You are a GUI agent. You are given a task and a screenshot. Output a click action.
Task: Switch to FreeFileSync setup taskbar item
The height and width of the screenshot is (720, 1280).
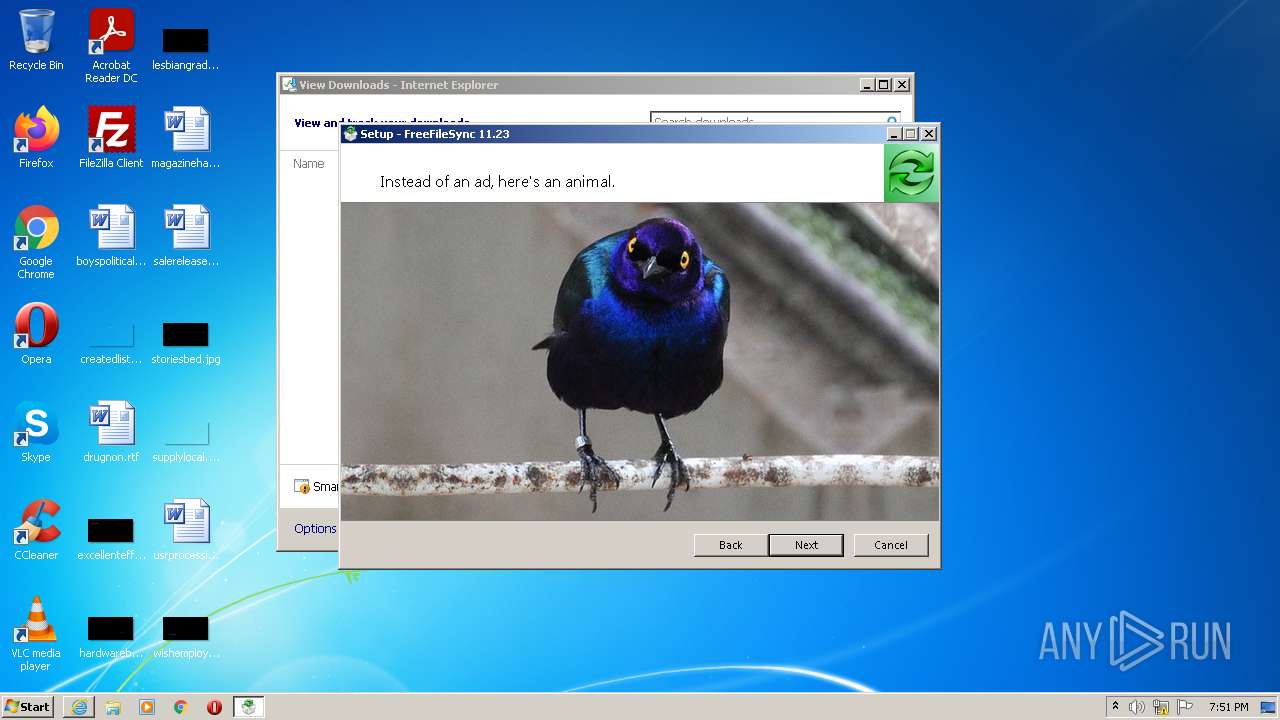coord(248,707)
